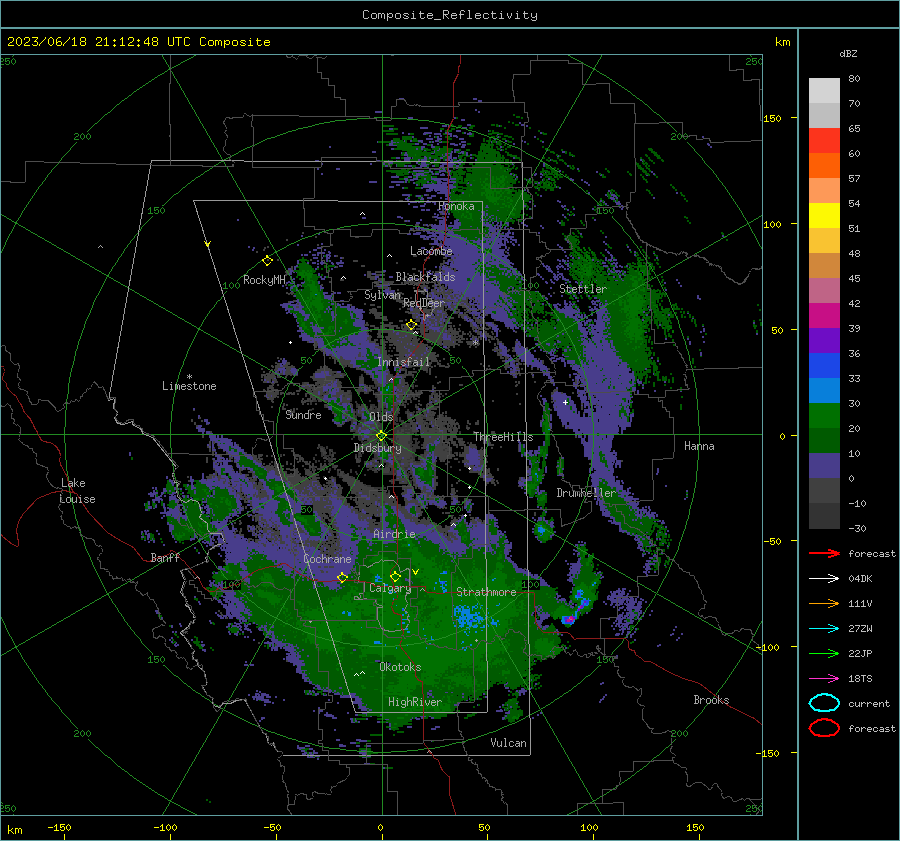Screen dimensions: 900x841
Task: Click the current legend label
Action: pyautogui.click(x=869, y=703)
